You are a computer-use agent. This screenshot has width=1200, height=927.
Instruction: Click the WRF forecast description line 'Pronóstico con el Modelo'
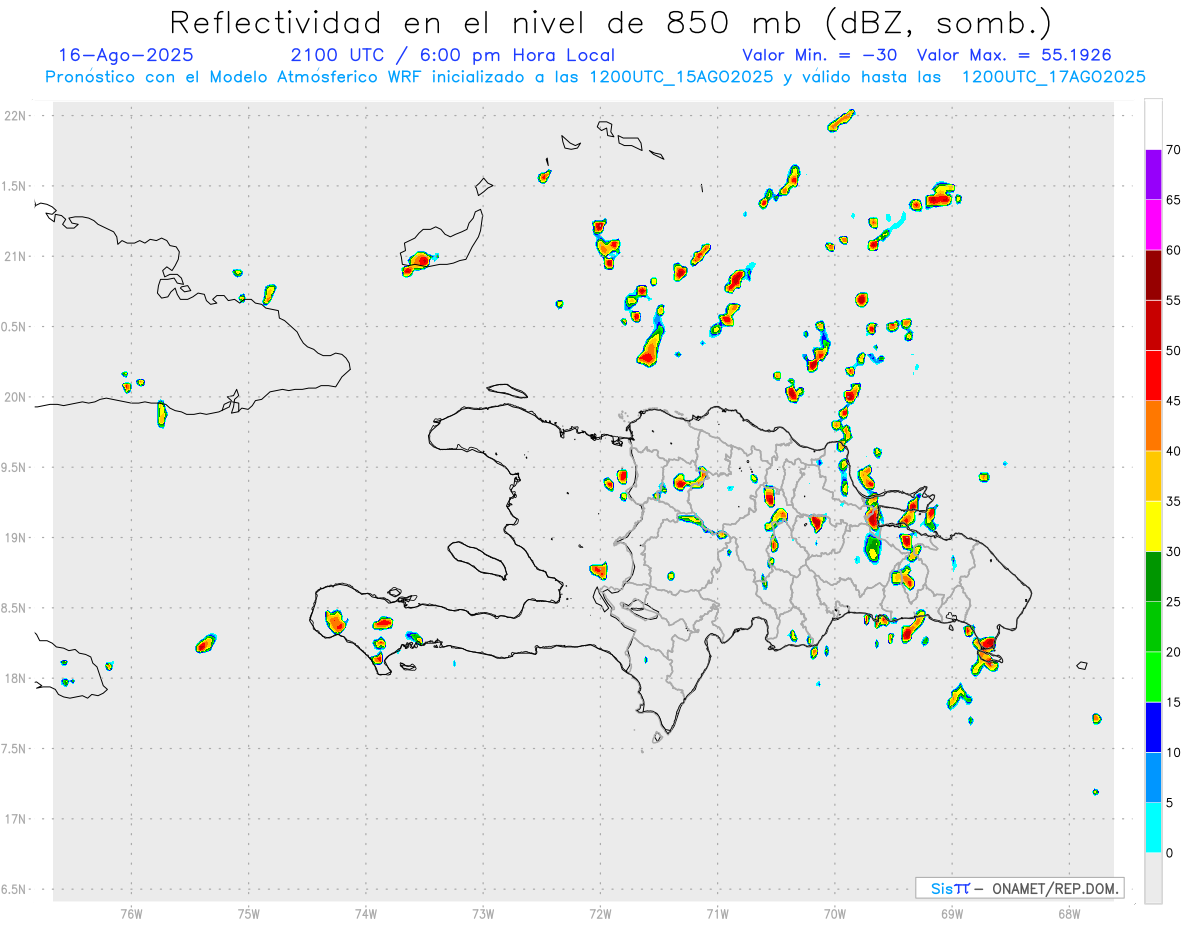(595, 77)
